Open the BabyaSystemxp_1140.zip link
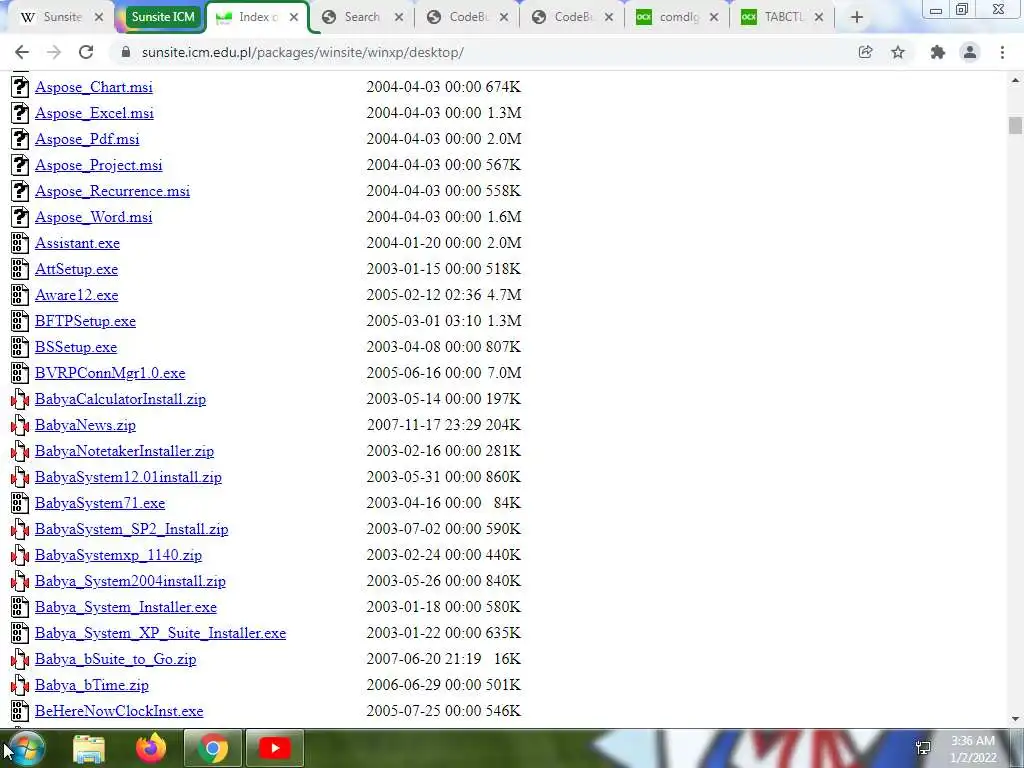 click(118, 555)
